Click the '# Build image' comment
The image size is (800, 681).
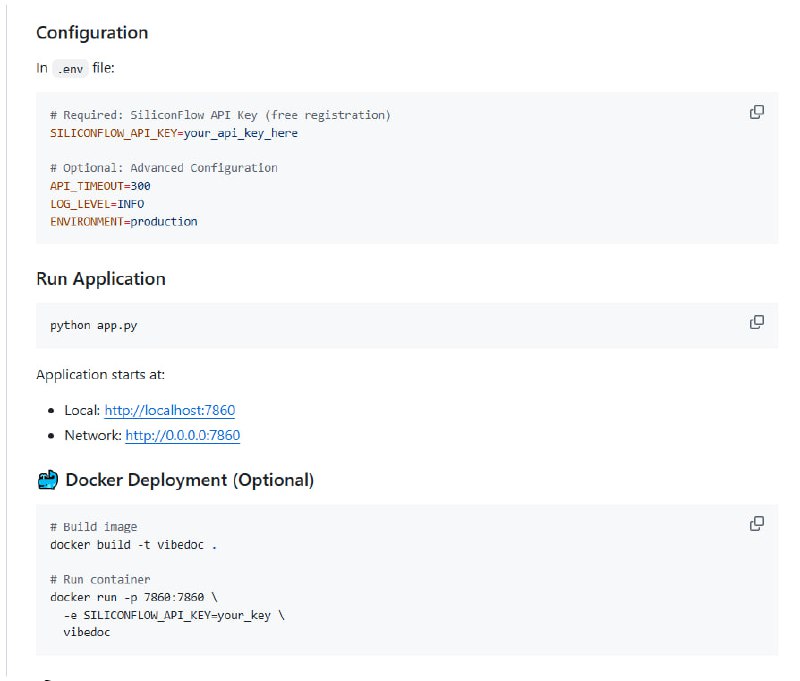(93, 527)
